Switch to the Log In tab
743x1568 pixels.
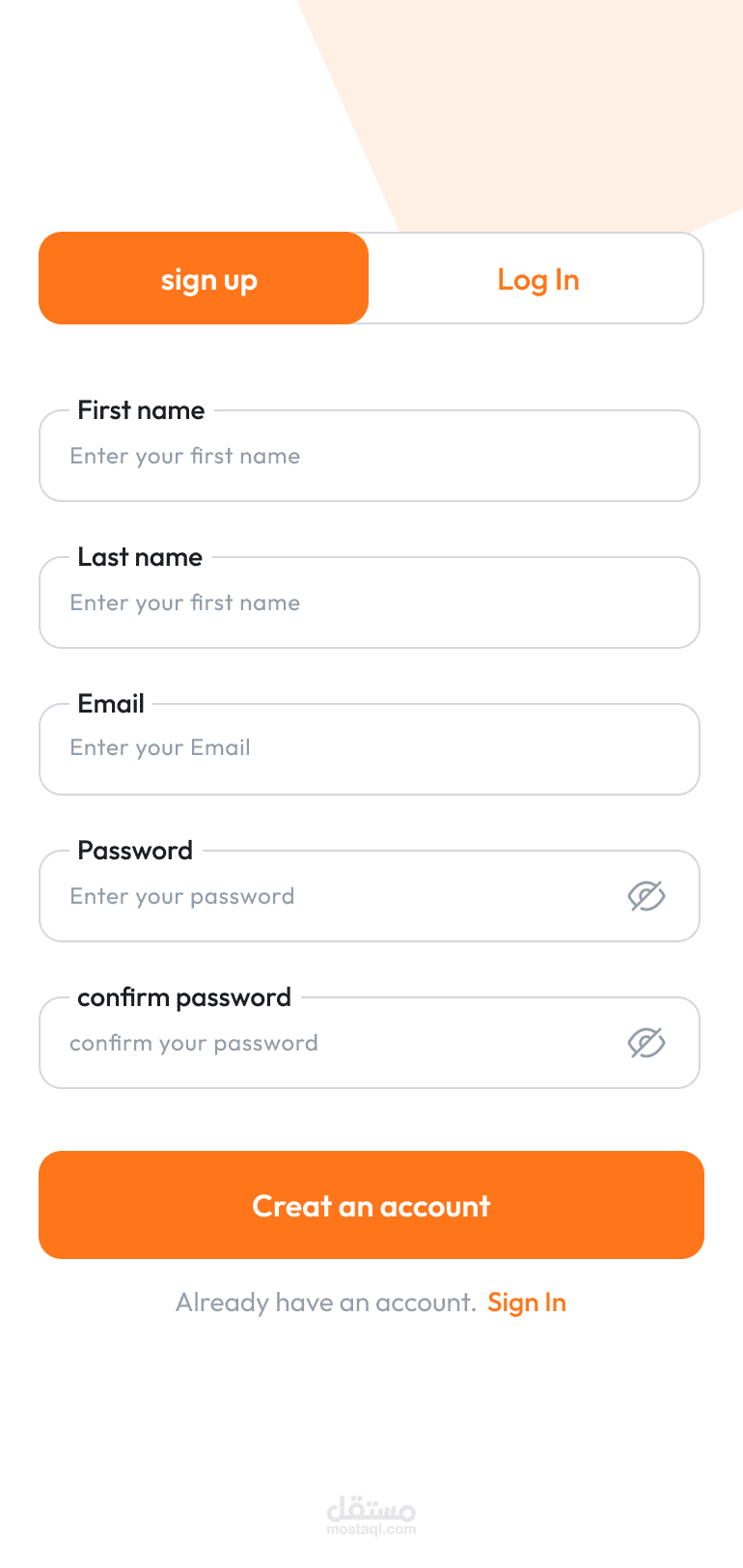point(537,279)
